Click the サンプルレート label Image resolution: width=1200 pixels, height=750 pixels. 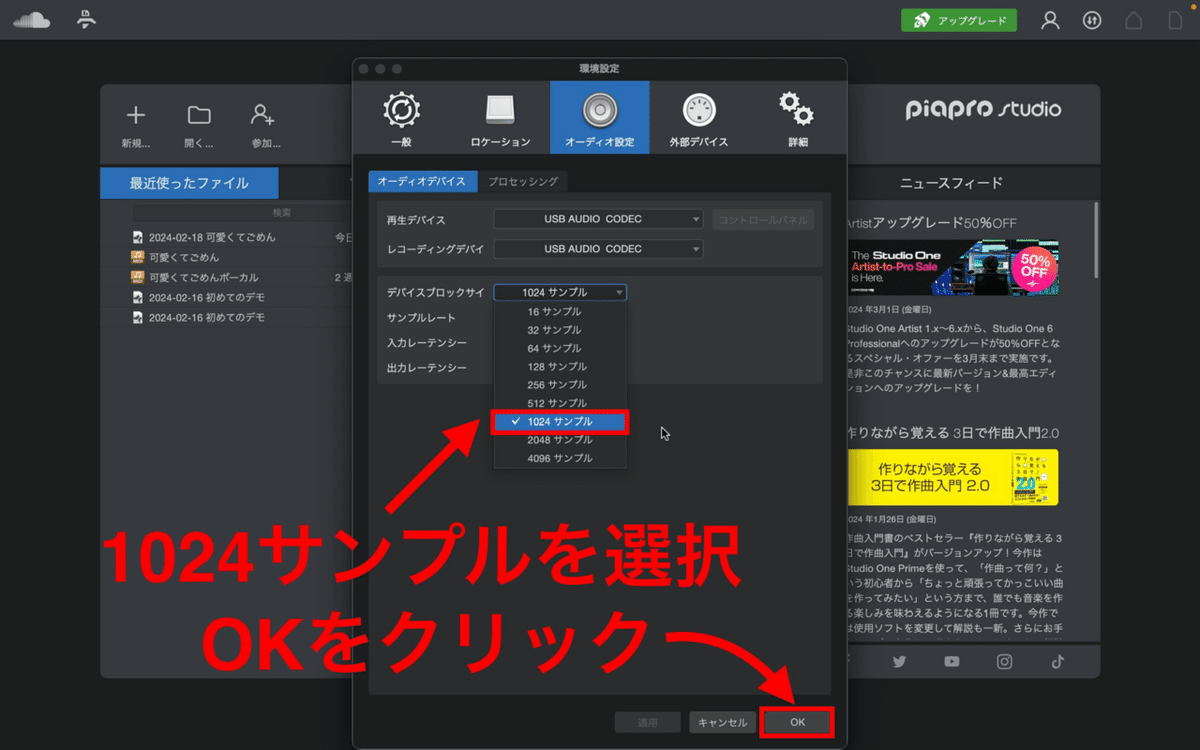421,317
